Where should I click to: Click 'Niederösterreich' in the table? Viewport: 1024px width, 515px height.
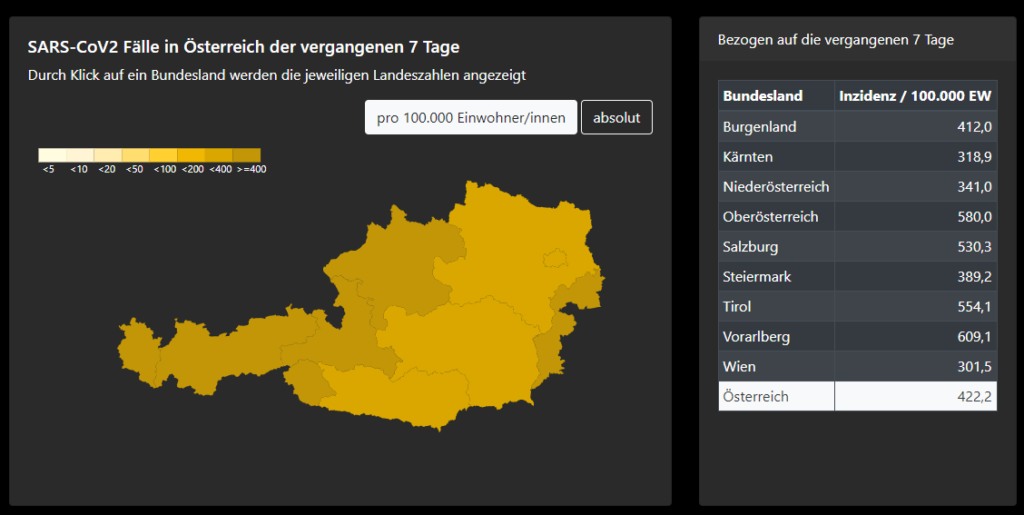[x=776, y=187]
